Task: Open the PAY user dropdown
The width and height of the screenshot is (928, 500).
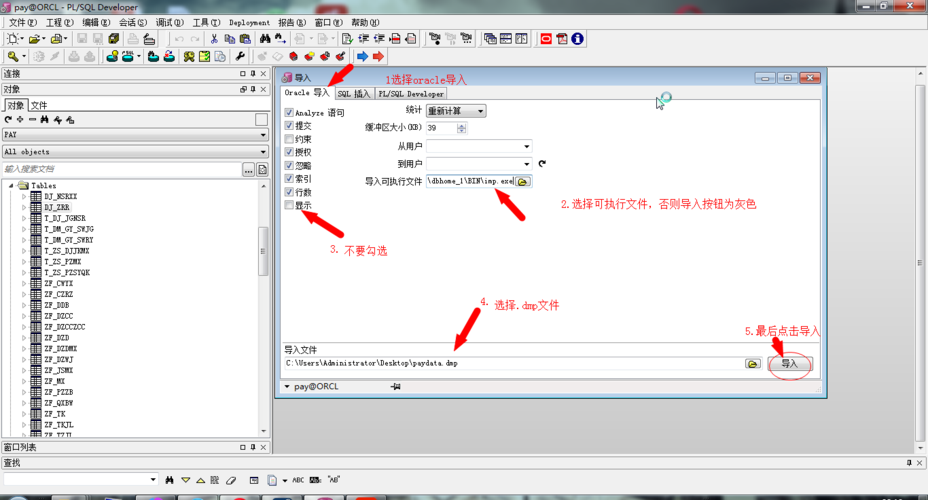Action: pos(136,135)
